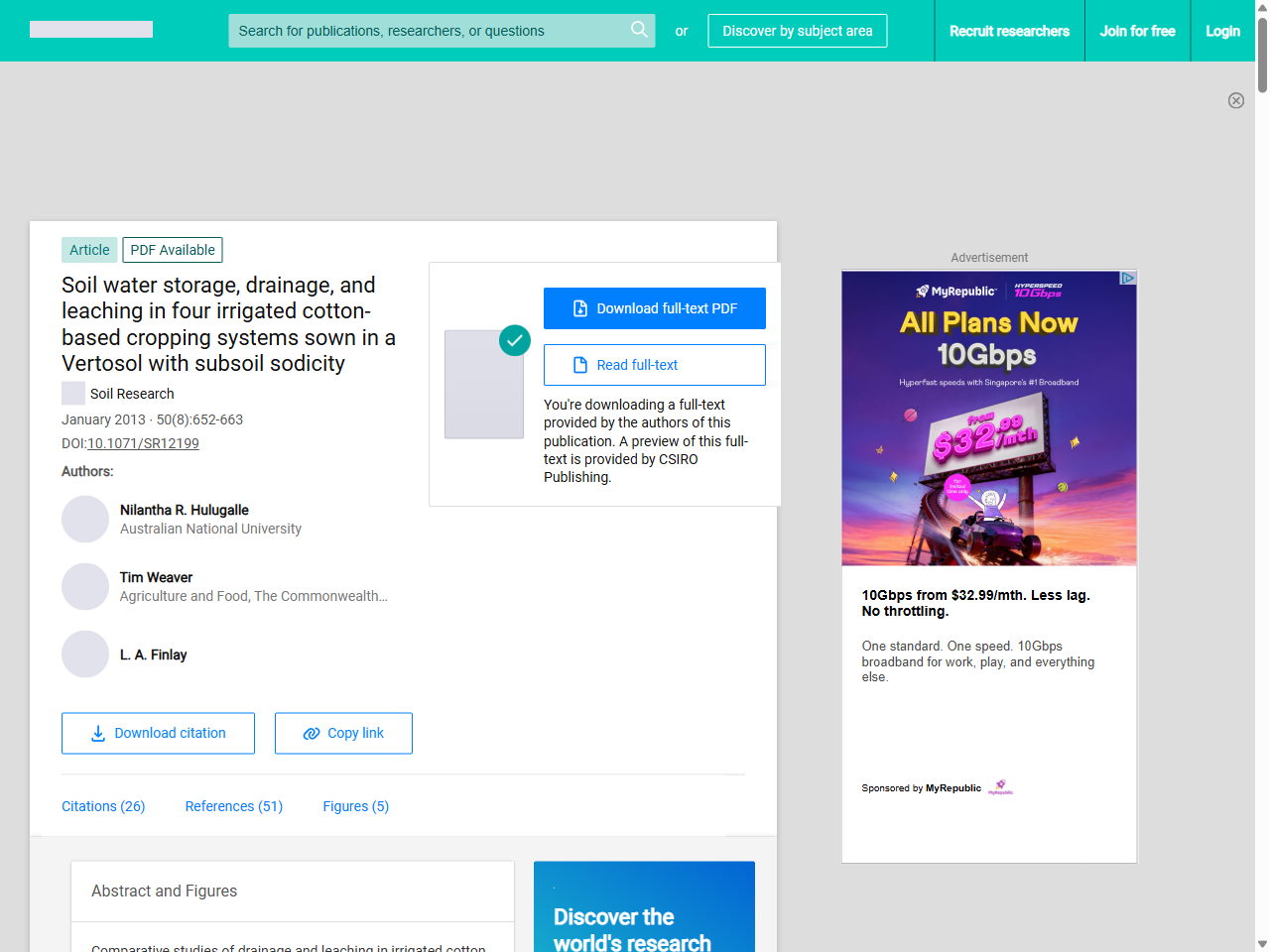Screen dimensions: 1270x952
Task: Download the full-text PDF
Action: coord(655,308)
